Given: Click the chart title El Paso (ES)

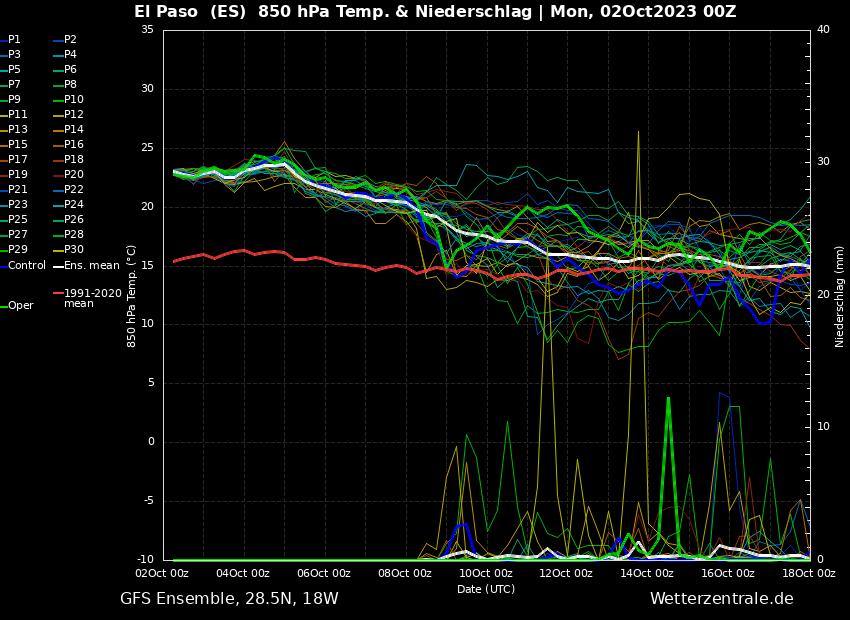Looking at the screenshot, I should (x=191, y=12).
